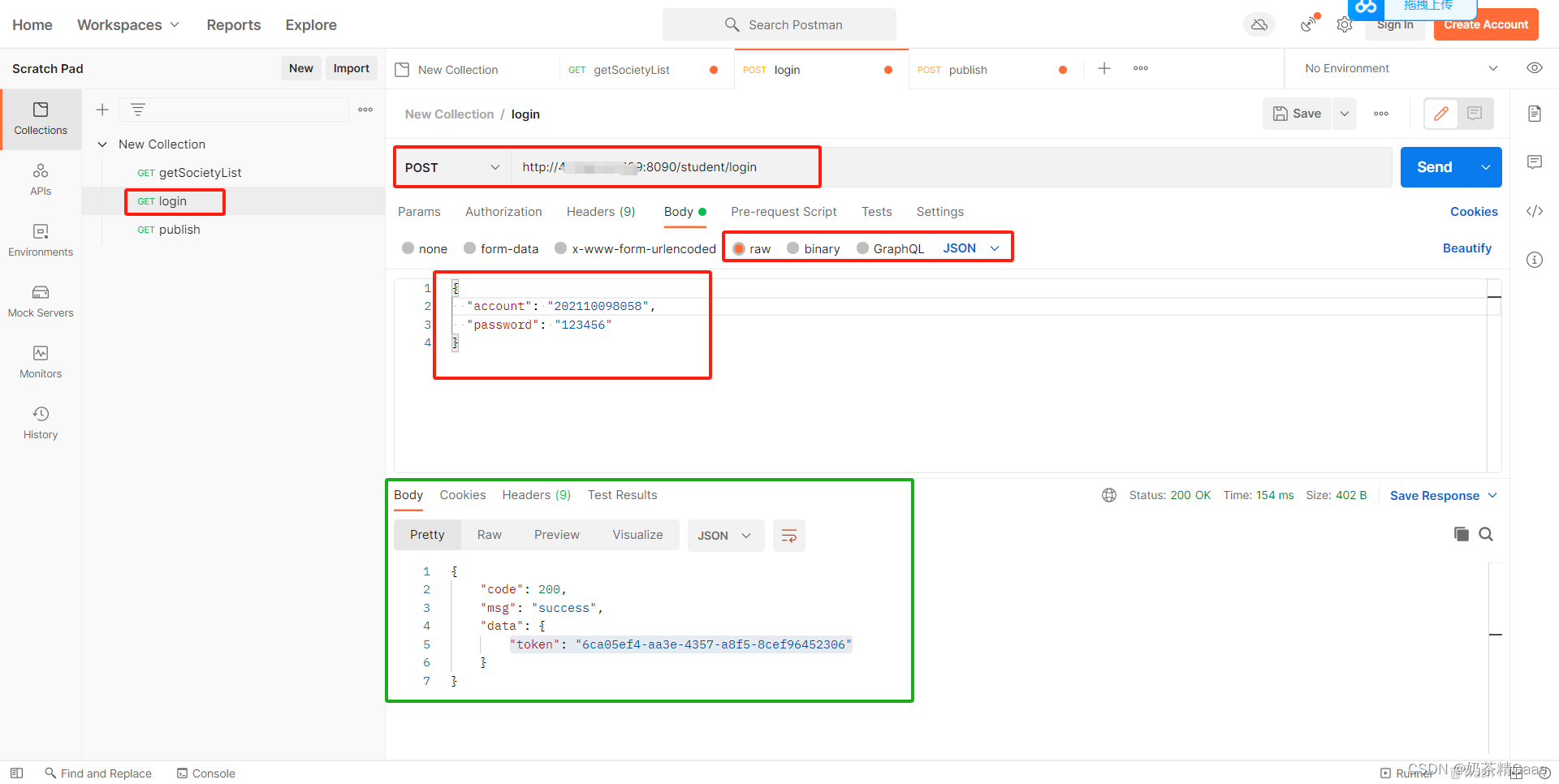
Task: Copy response body to clipboard icon
Action: (1461, 534)
